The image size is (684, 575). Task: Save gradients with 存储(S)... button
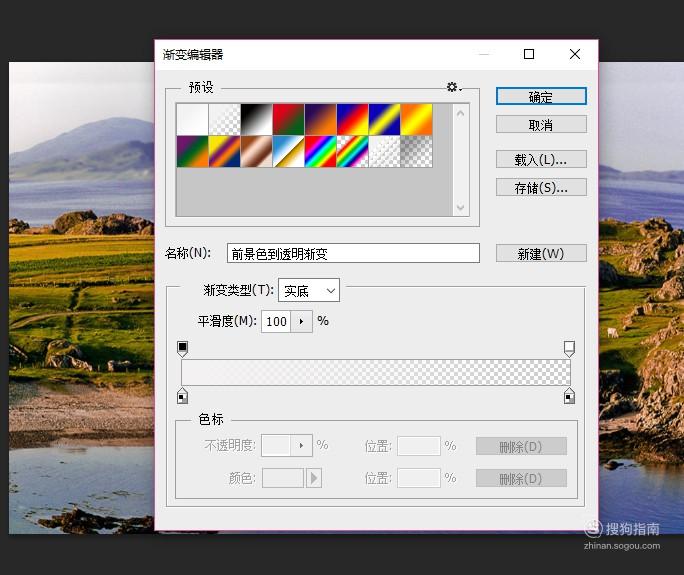[541, 188]
